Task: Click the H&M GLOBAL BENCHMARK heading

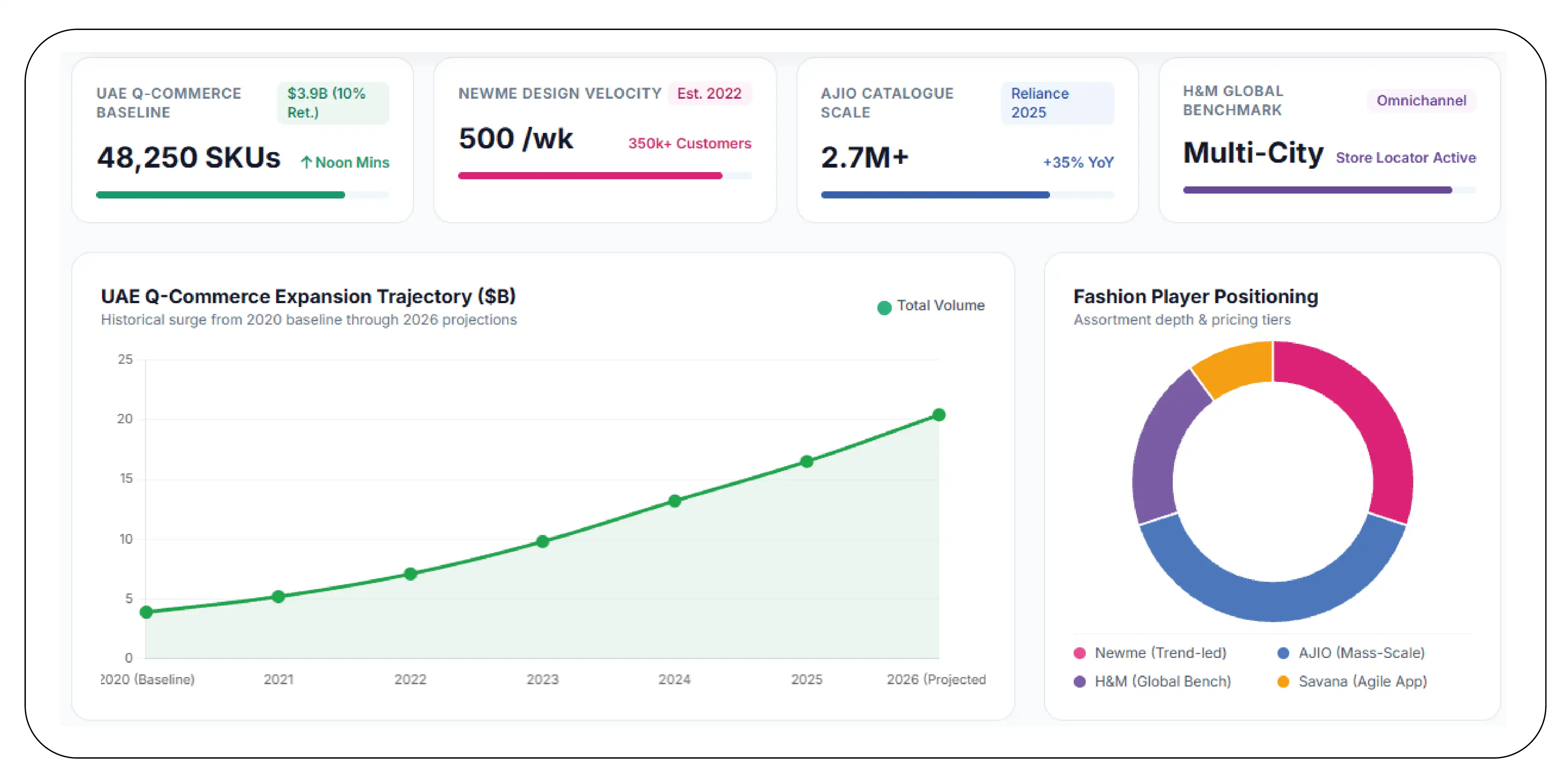Action: [1233, 101]
